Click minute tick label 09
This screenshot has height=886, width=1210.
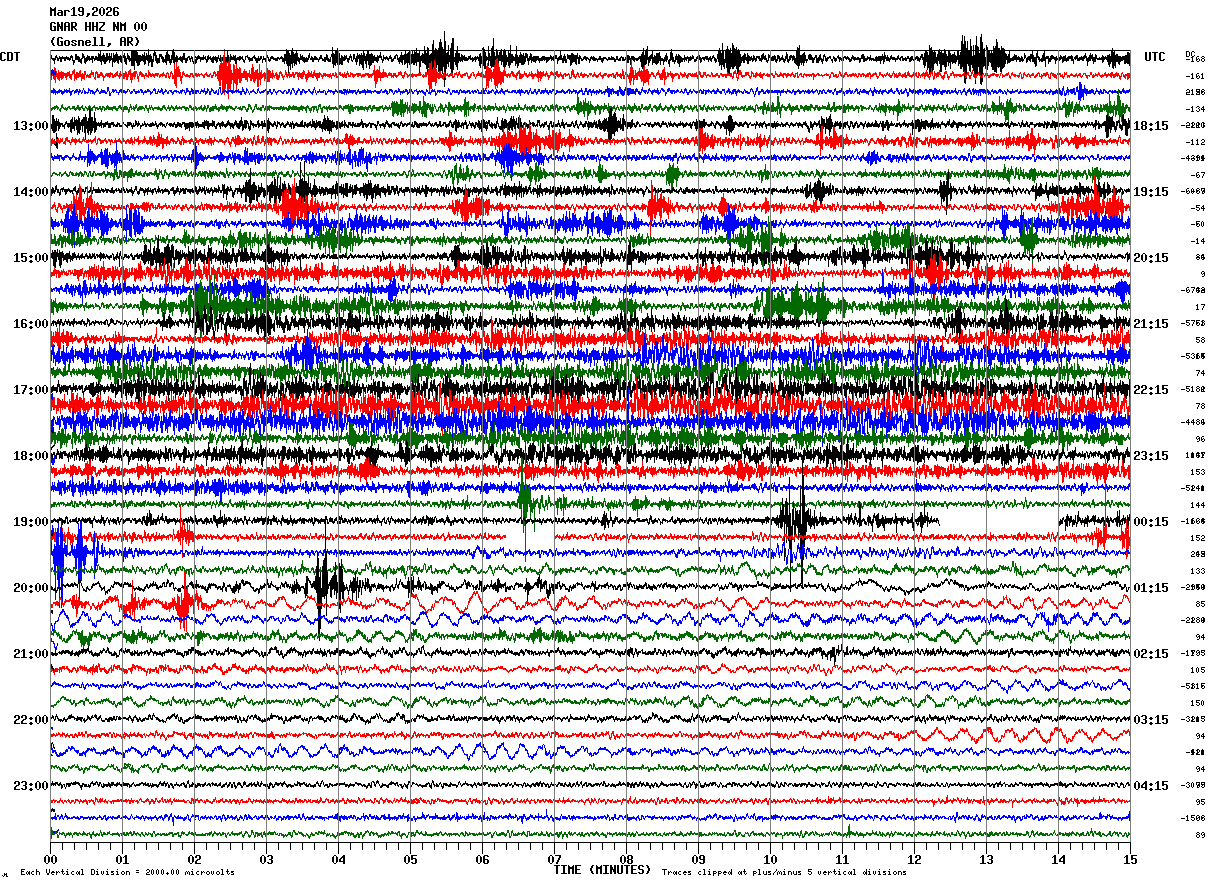(x=698, y=859)
